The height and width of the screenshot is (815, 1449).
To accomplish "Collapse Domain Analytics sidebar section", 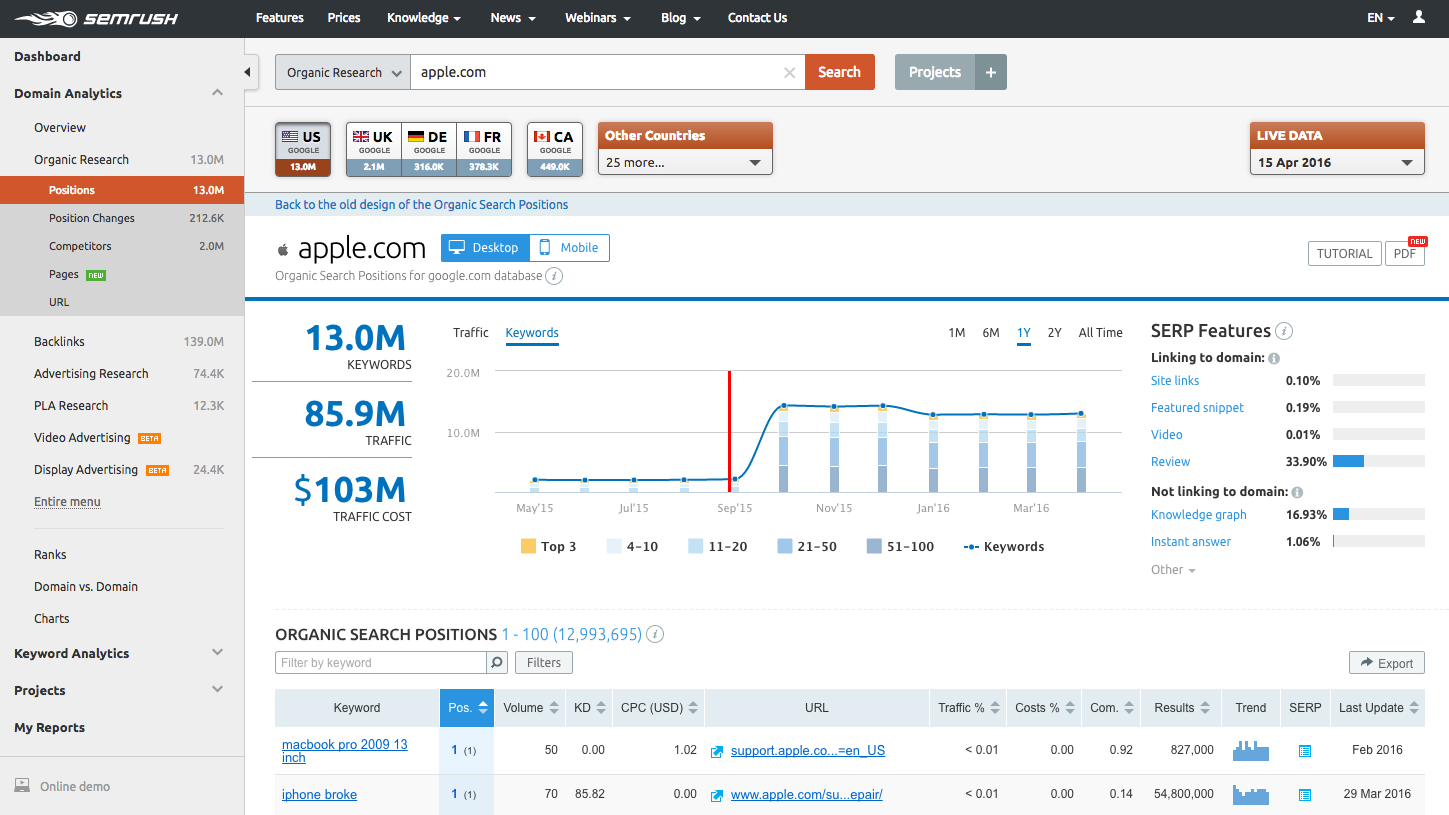I will tap(218, 93).
